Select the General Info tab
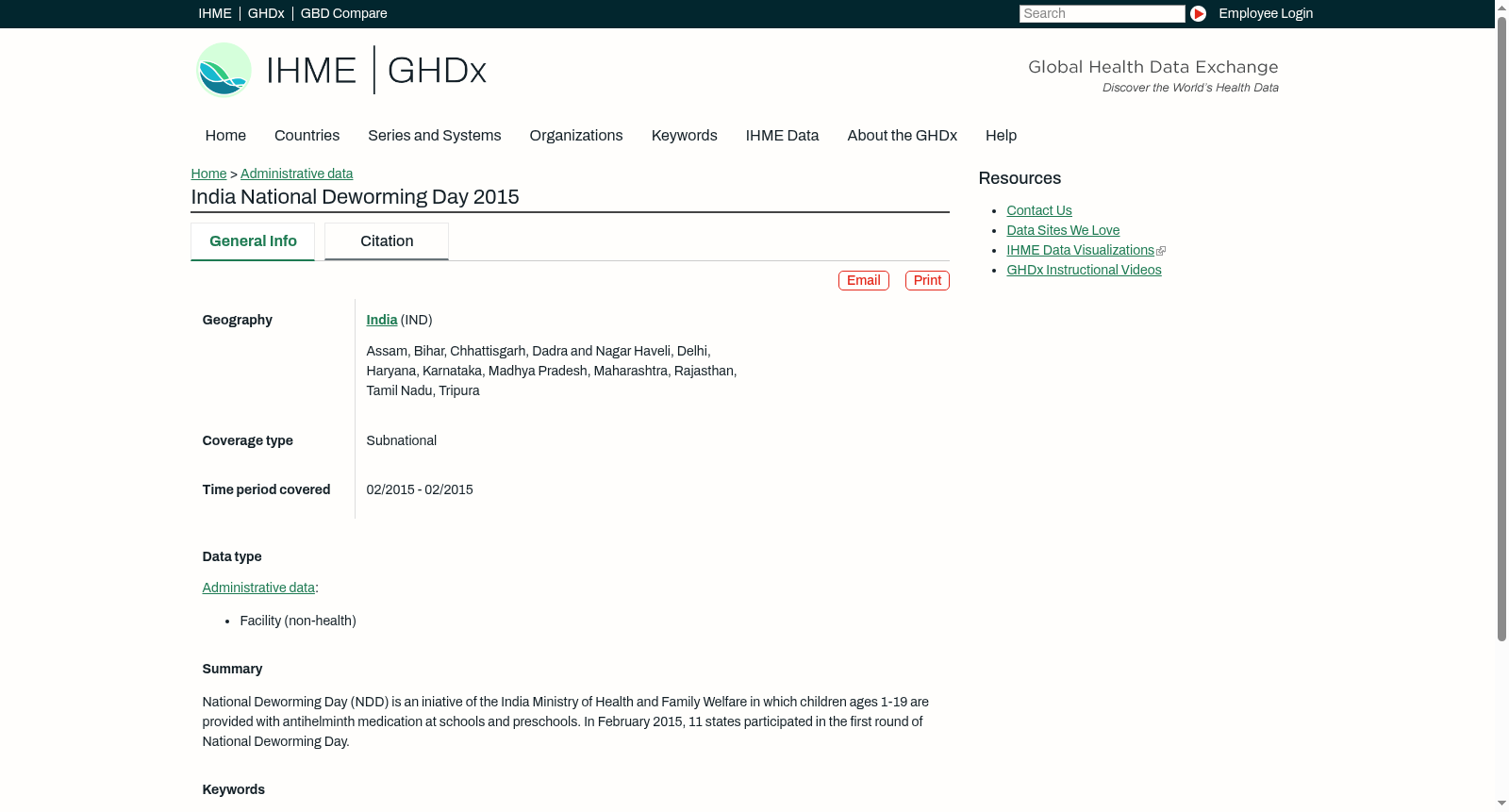This screenshot has height=812, width=1509. 253,241
